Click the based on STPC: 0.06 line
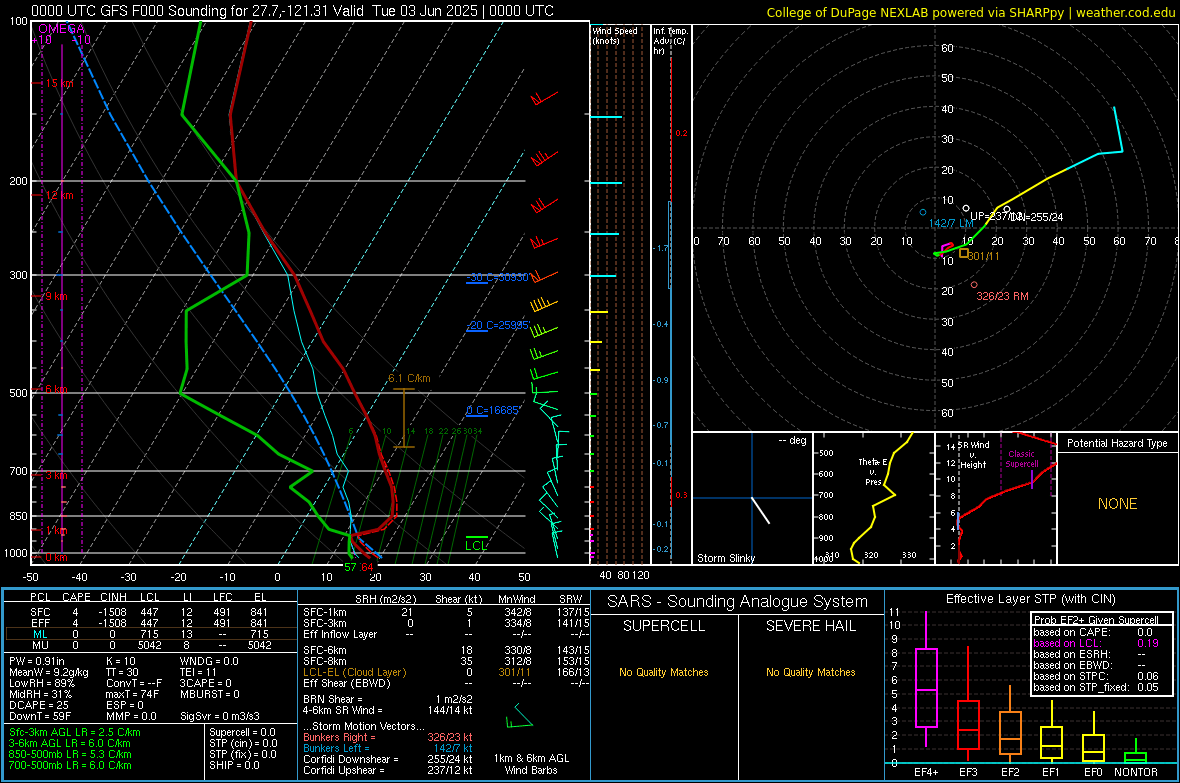The height and width of the screenshot is (783, 1180). click(x=1096, y=677)
